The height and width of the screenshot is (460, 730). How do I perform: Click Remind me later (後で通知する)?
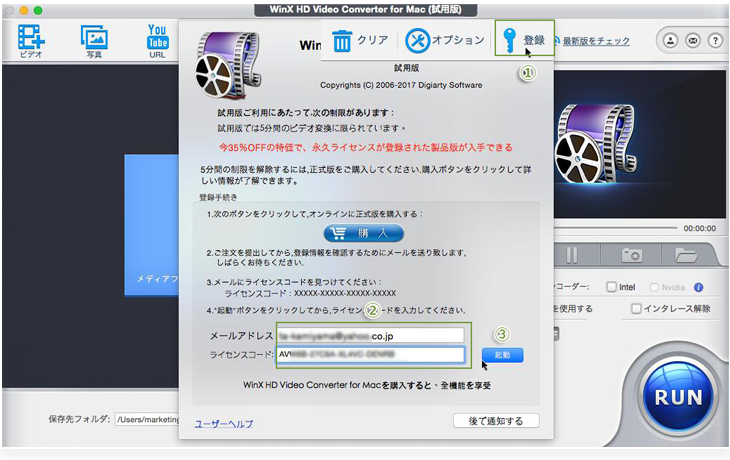click(x=496, y=421)
